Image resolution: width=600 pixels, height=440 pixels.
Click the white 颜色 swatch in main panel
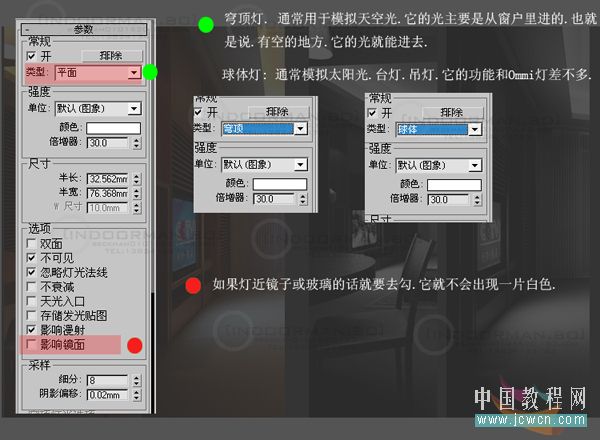(x=113, y=128)
